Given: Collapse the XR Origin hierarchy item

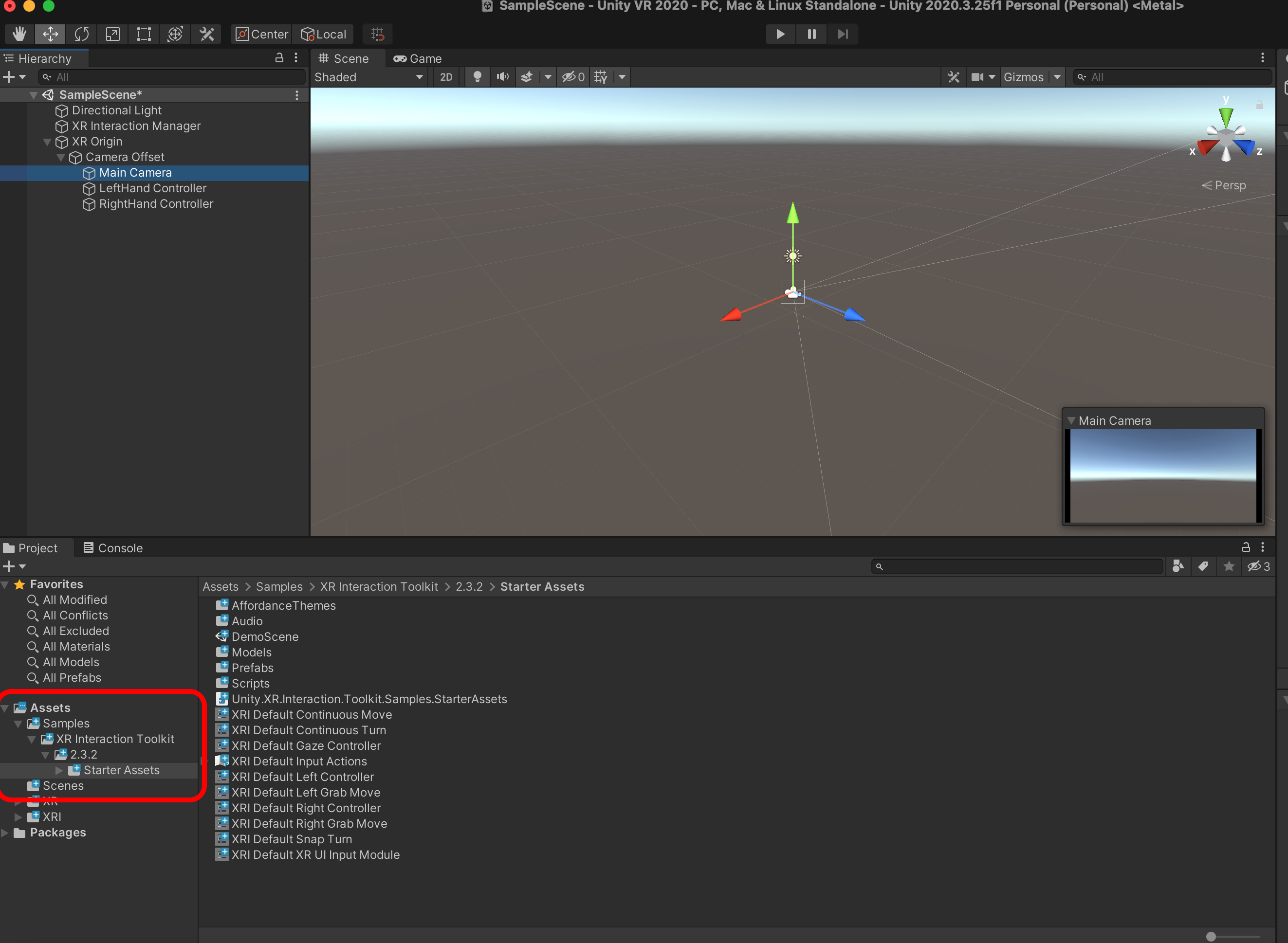Looking at the screenshot, I should click(47, 142).
